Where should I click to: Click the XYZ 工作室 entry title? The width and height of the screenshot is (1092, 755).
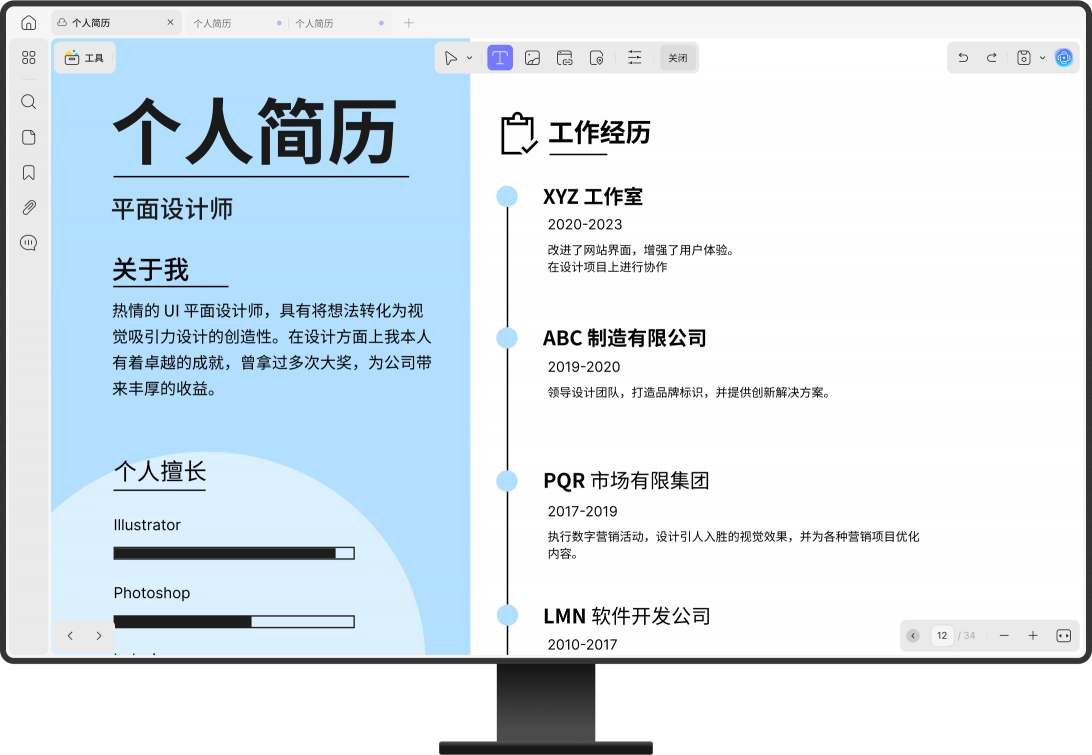coord(593,196)
